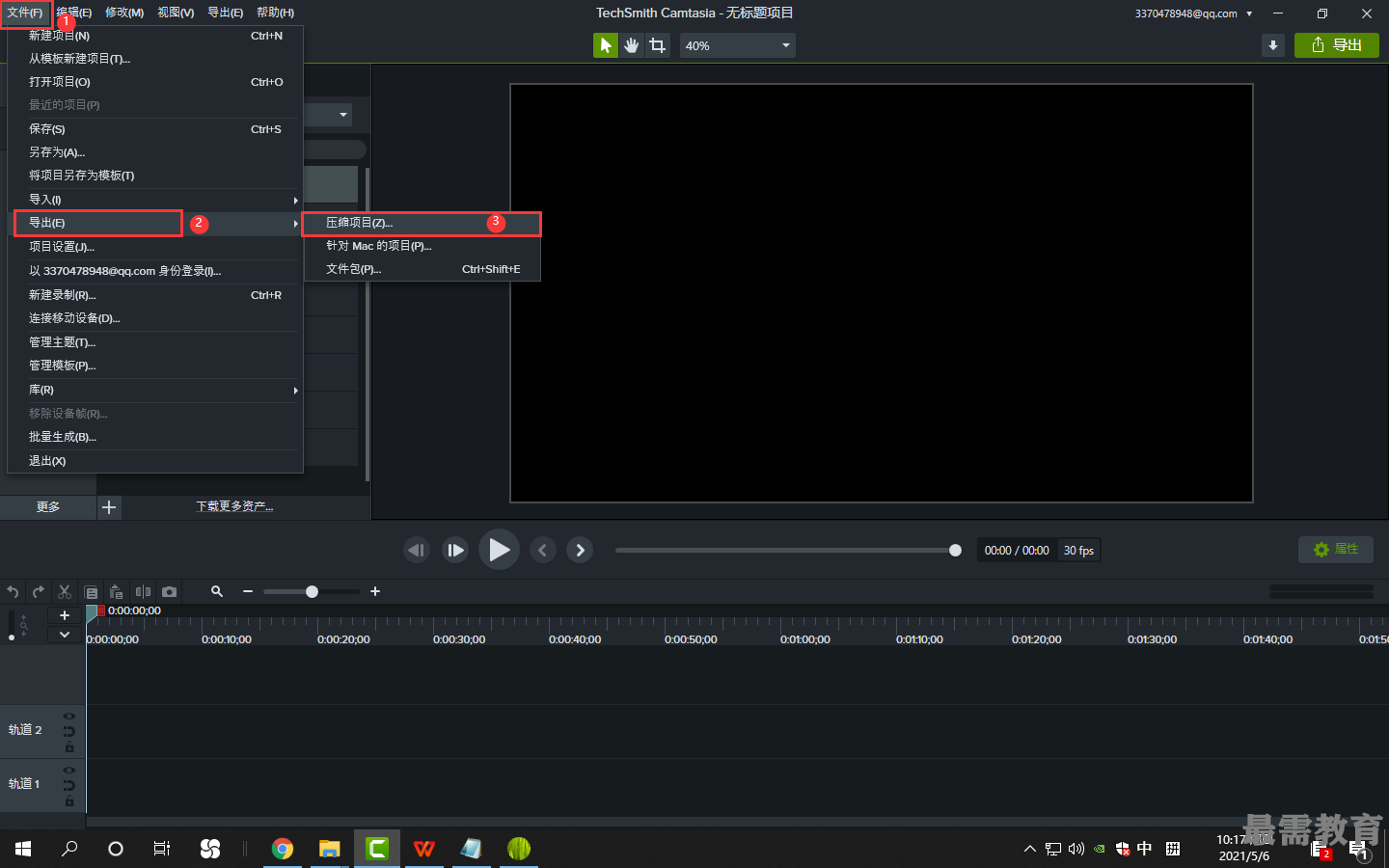Click the 更多 tab button
1389x868 pixels.
click(48, 507)
